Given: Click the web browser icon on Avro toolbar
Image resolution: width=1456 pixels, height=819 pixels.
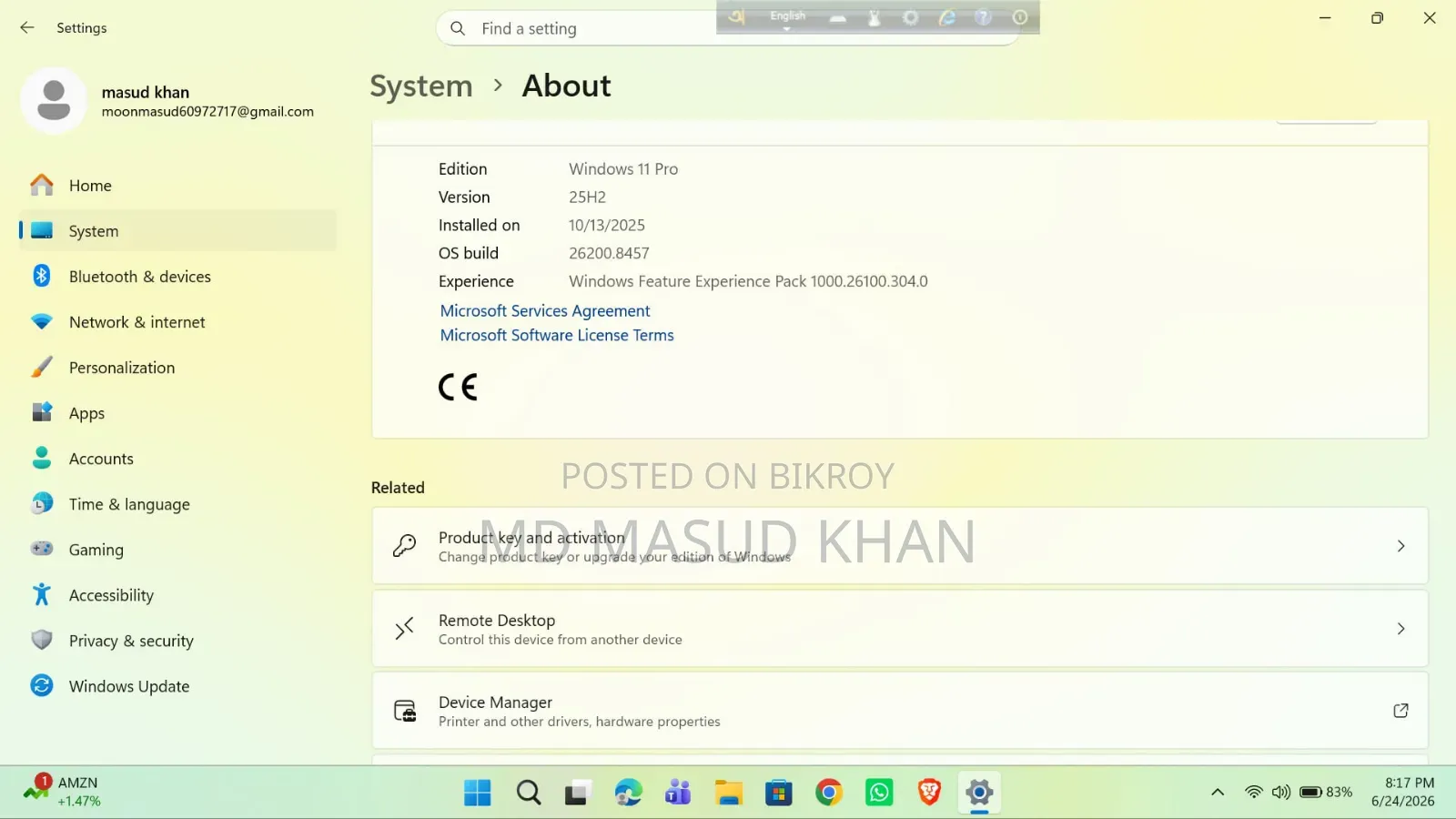Looking at the screenshot, I should click(947, 18).
